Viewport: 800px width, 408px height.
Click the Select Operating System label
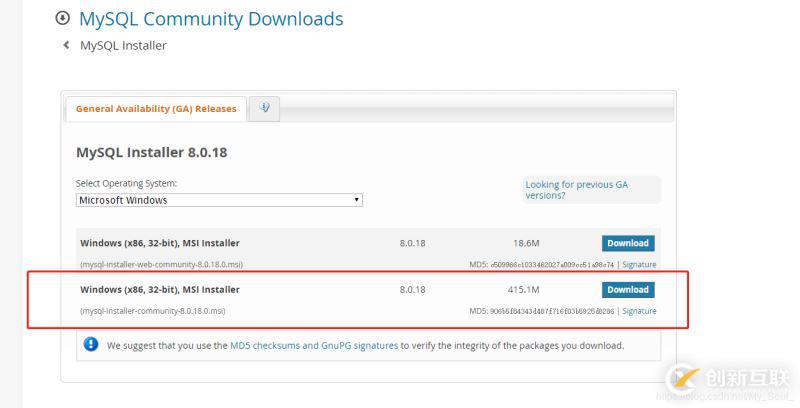[x=127, y=183]
